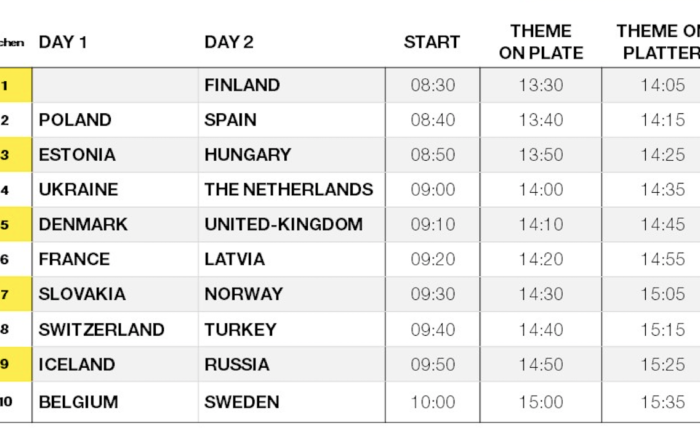Click the RUSSIA entry
This screenshot has height=441, width=700.
[237, 365]
